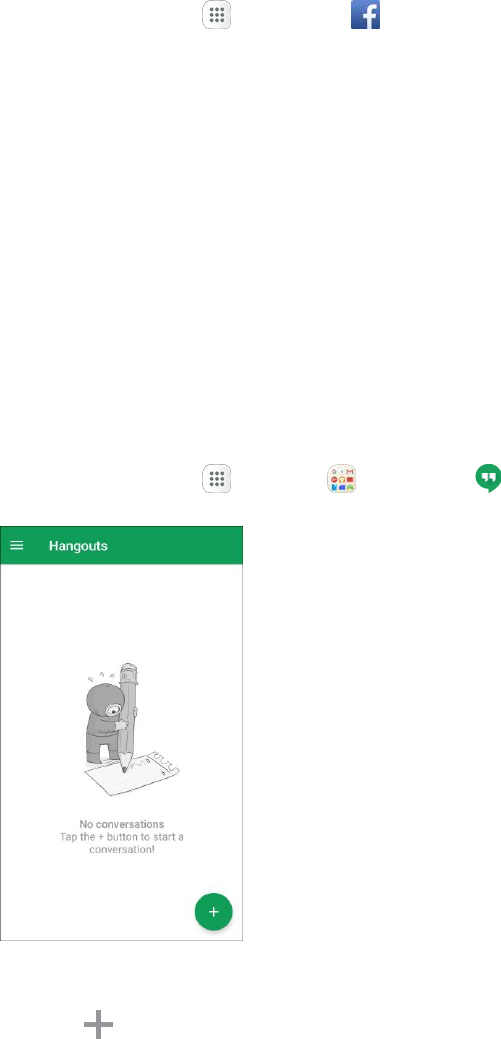Tap the green plus floating button

point(213,912)
